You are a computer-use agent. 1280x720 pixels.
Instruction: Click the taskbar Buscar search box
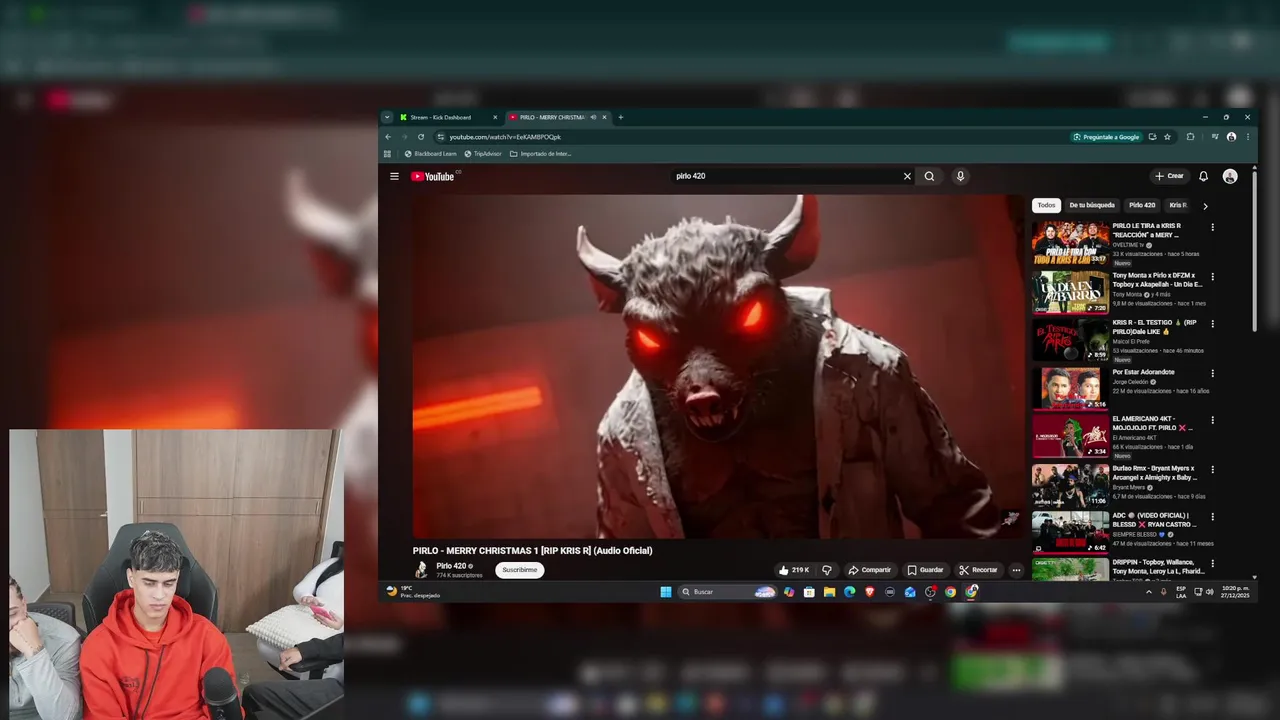(727, 592)
